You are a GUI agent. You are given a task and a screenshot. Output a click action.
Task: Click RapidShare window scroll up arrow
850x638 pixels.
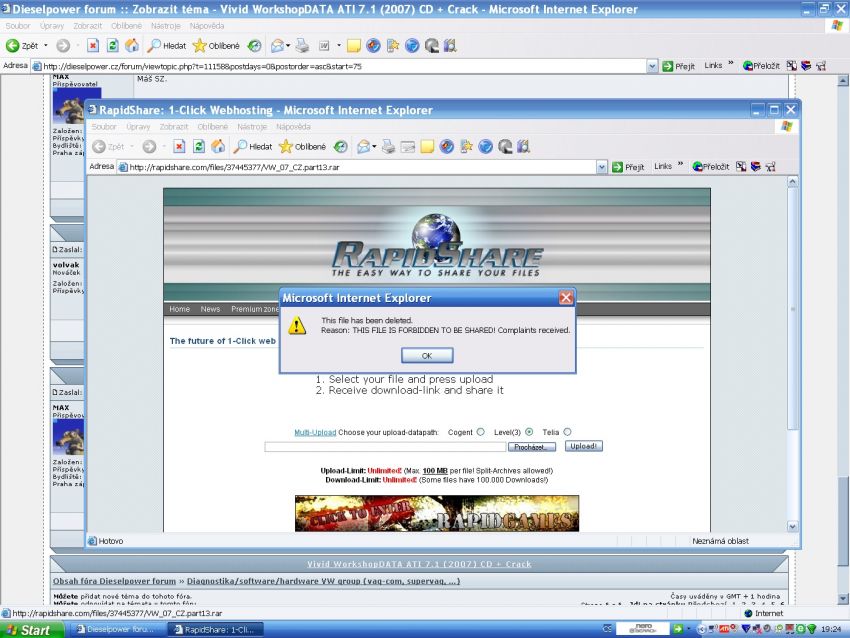pos(792,182)
